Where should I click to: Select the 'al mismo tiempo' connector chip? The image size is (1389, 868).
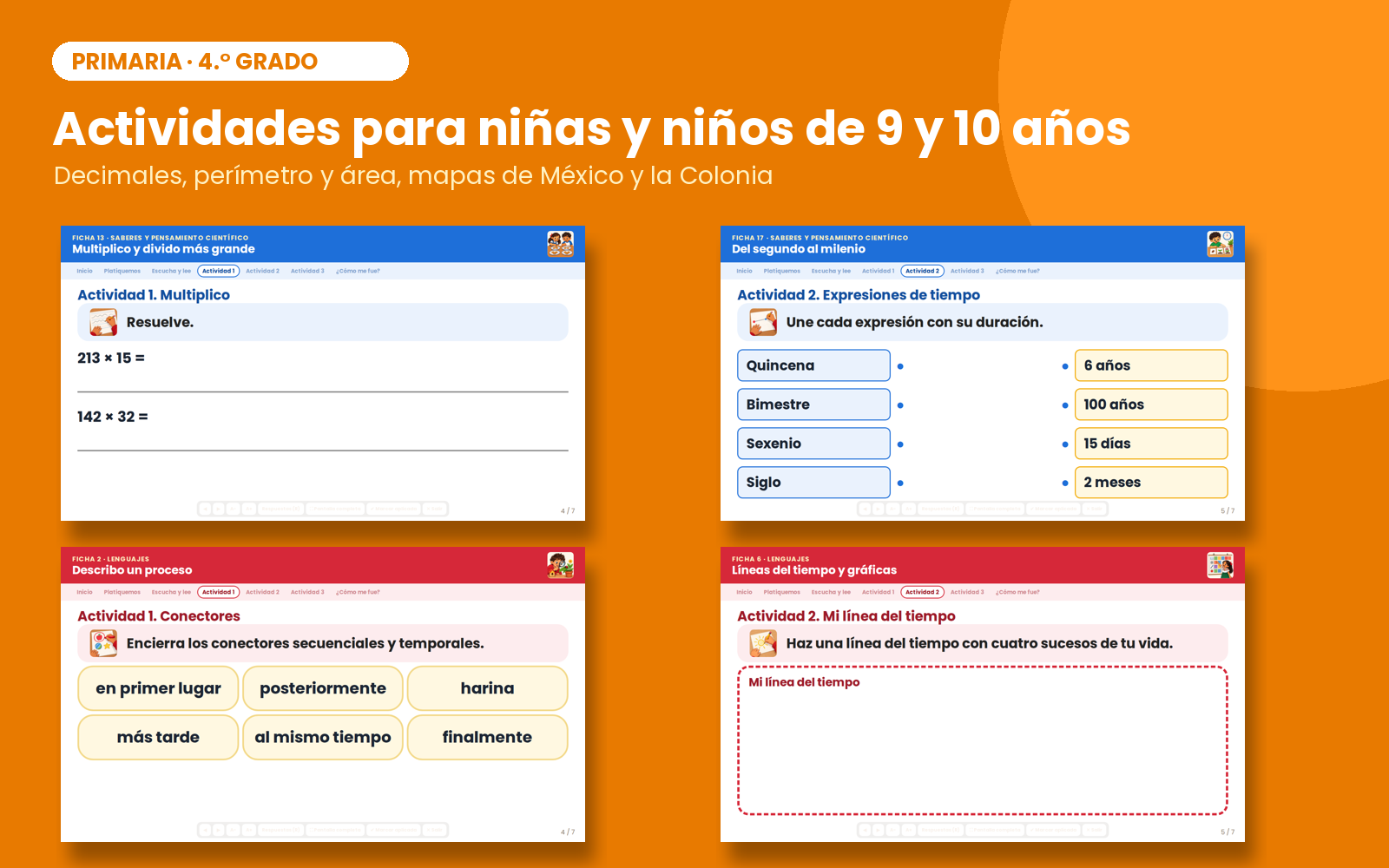[323, 737]
